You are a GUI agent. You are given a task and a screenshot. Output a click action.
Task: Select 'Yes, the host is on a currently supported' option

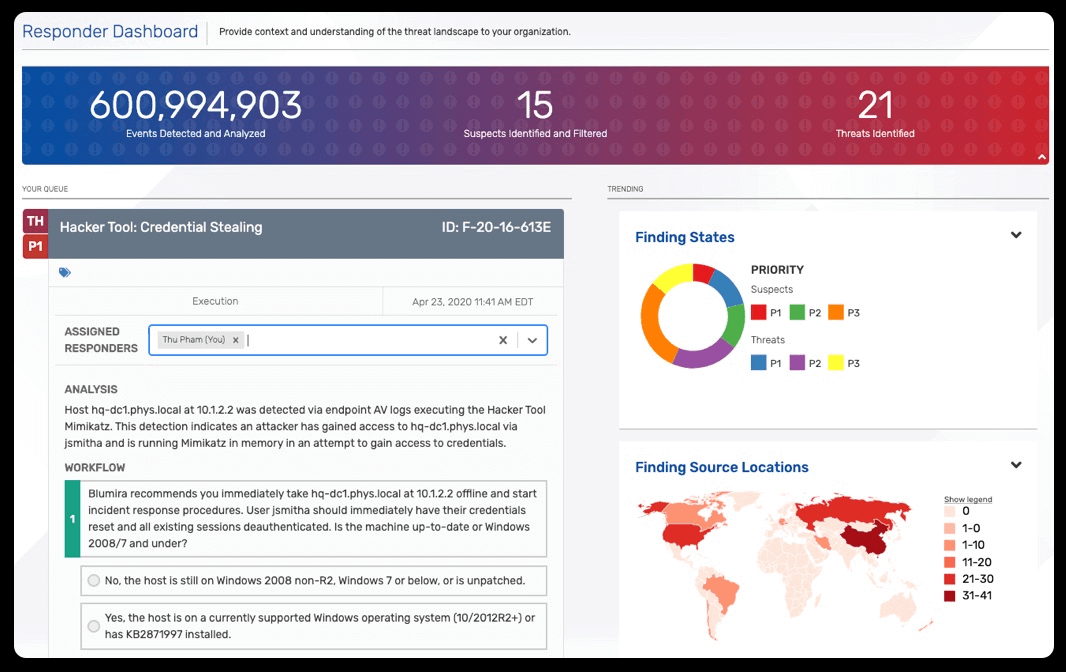click(94, 626)
